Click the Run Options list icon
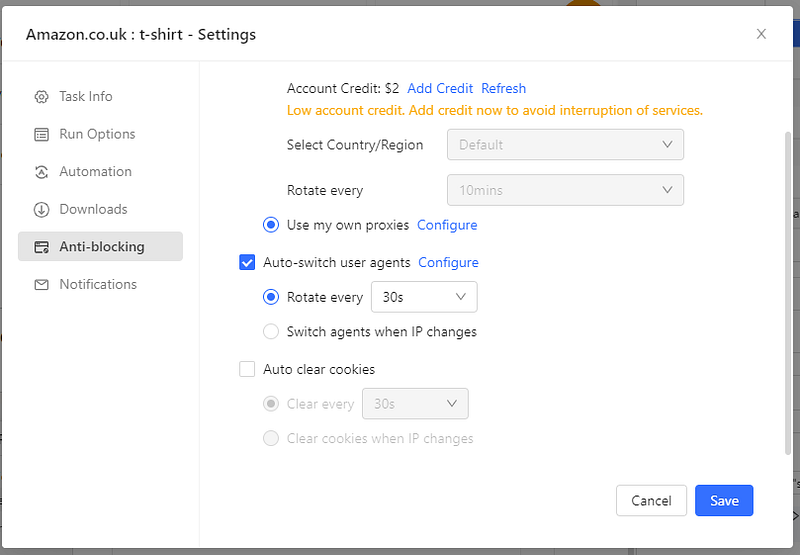Viewport: 800px width, 555px height. [41, 134]
